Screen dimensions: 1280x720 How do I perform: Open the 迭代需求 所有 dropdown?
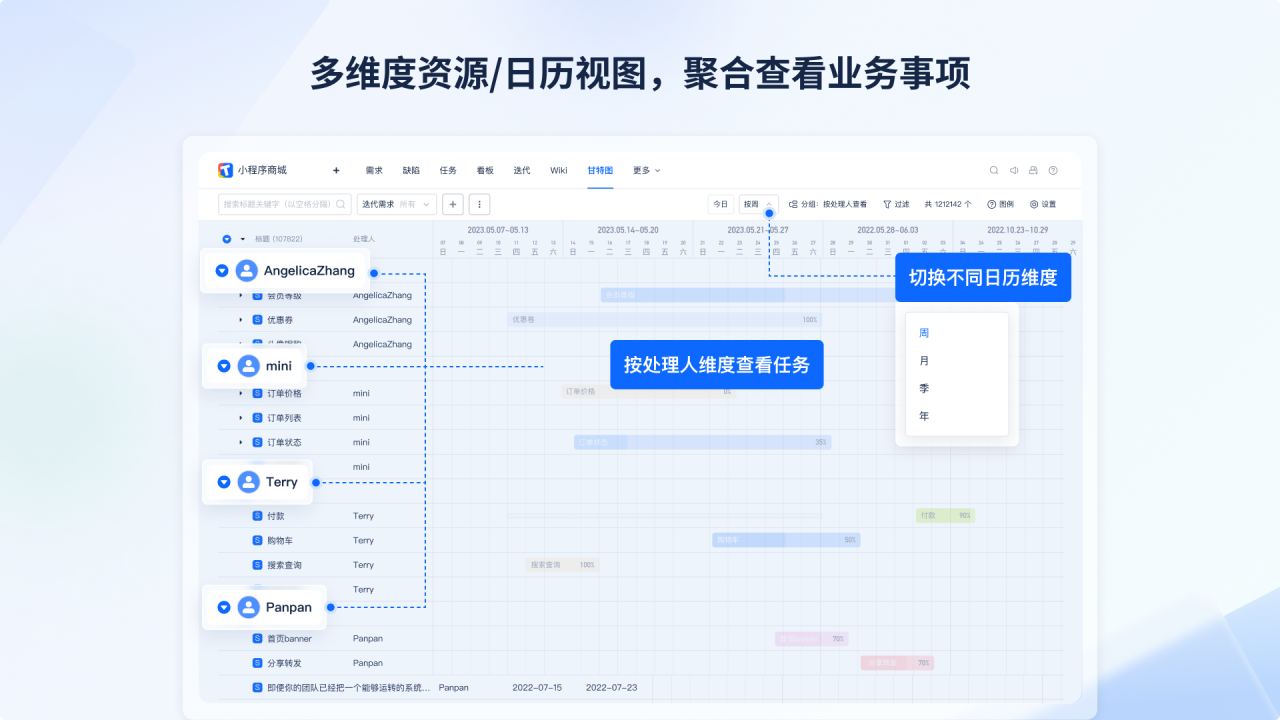coord(397,204)
